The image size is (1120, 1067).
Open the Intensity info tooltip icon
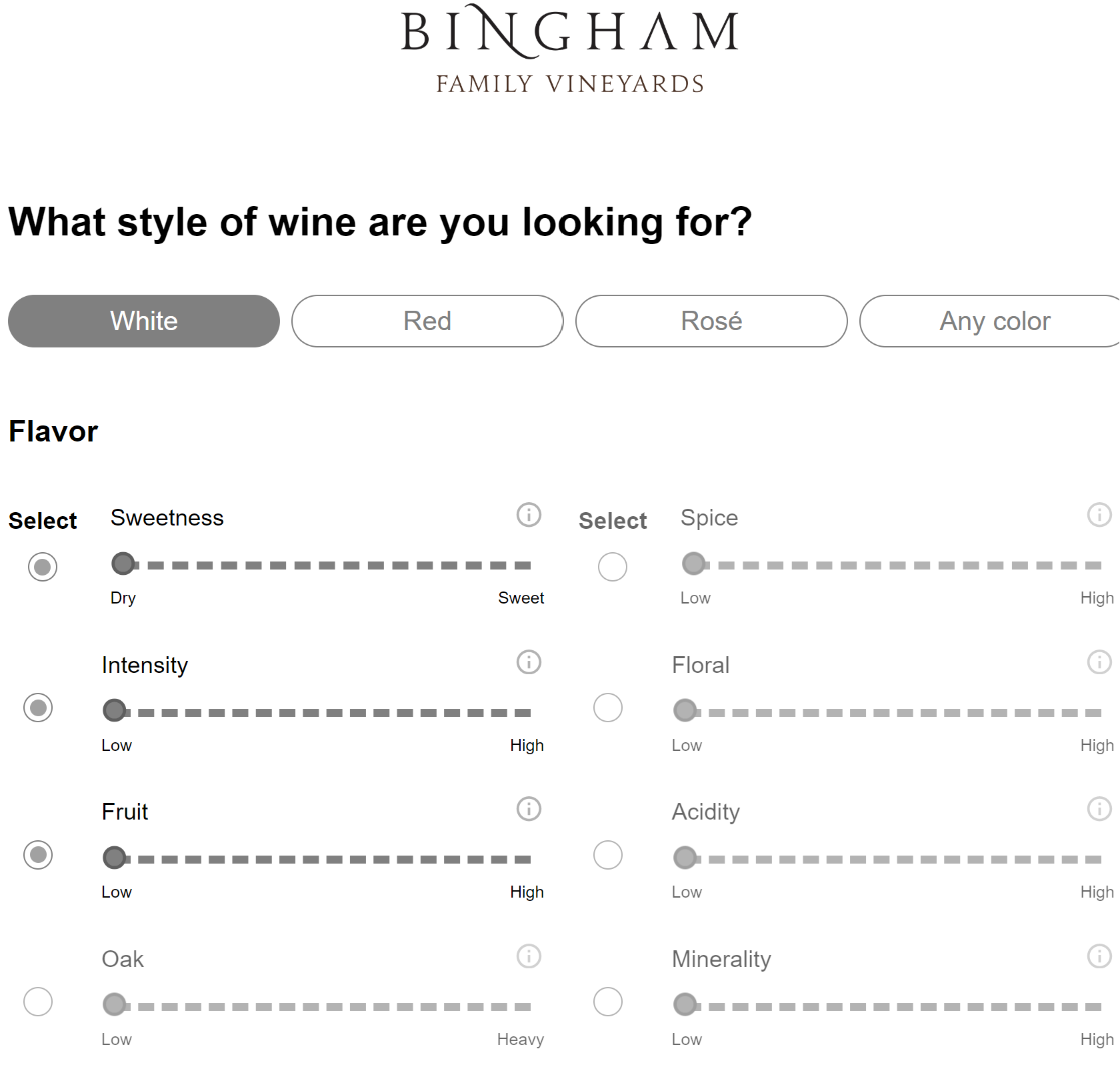pyautogui.click(x=529, y=662)
